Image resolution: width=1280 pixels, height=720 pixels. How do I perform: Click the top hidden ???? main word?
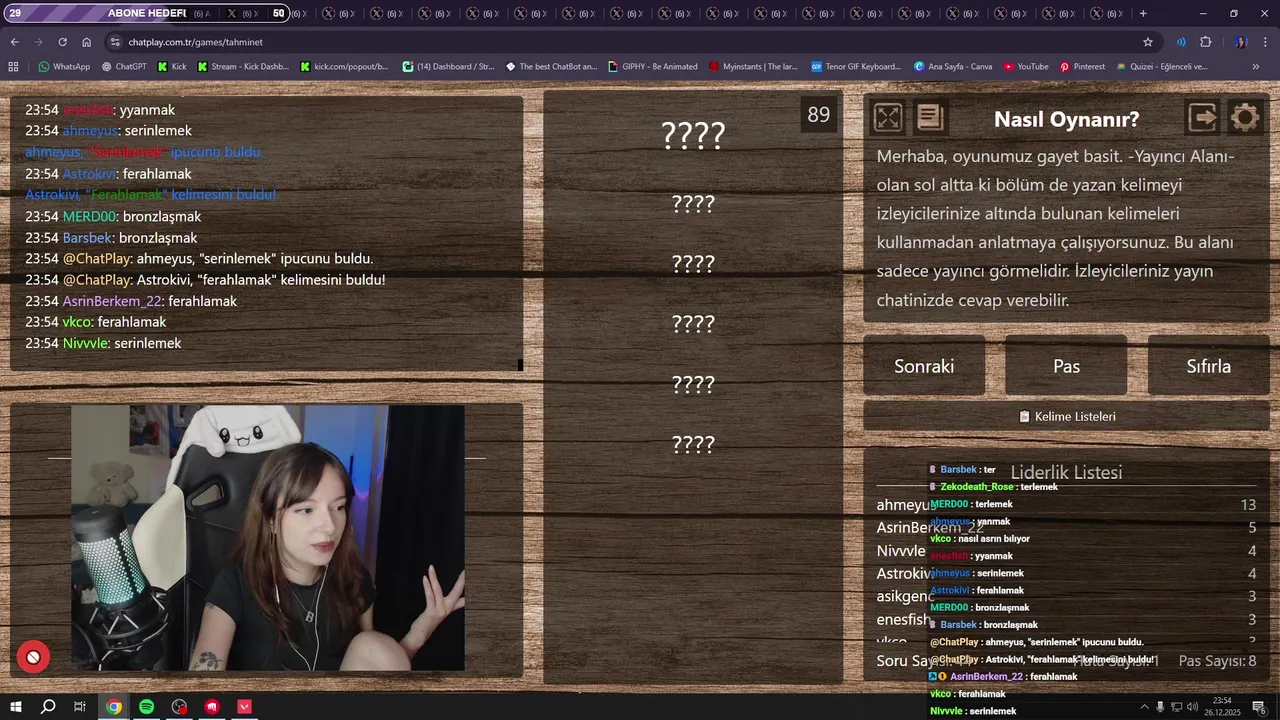point(693,135)
